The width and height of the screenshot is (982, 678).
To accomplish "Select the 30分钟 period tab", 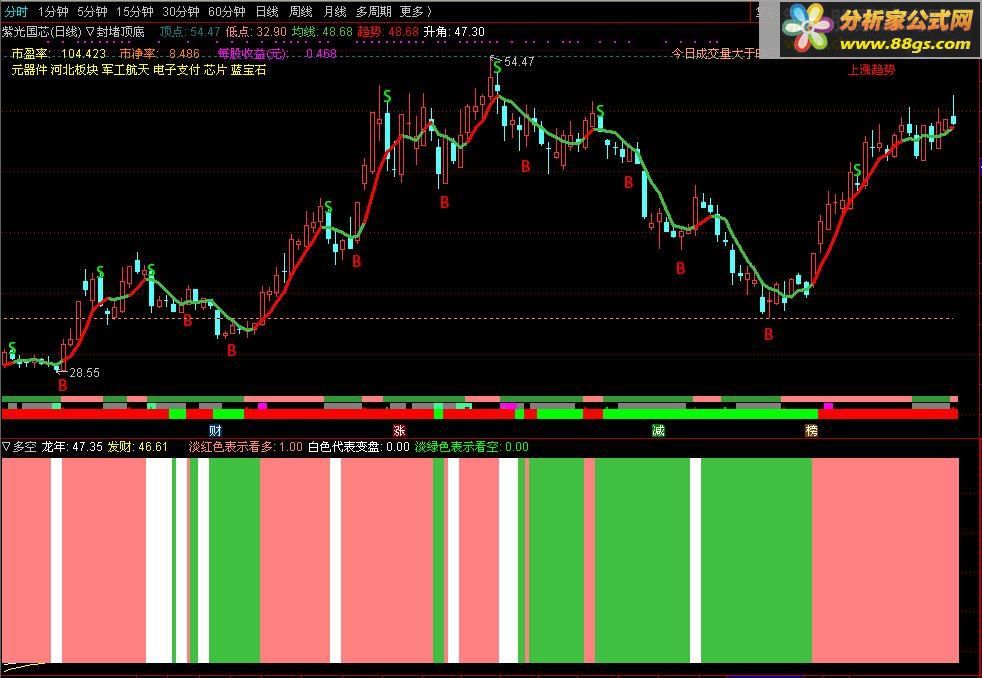I will [x=180, y=11].
